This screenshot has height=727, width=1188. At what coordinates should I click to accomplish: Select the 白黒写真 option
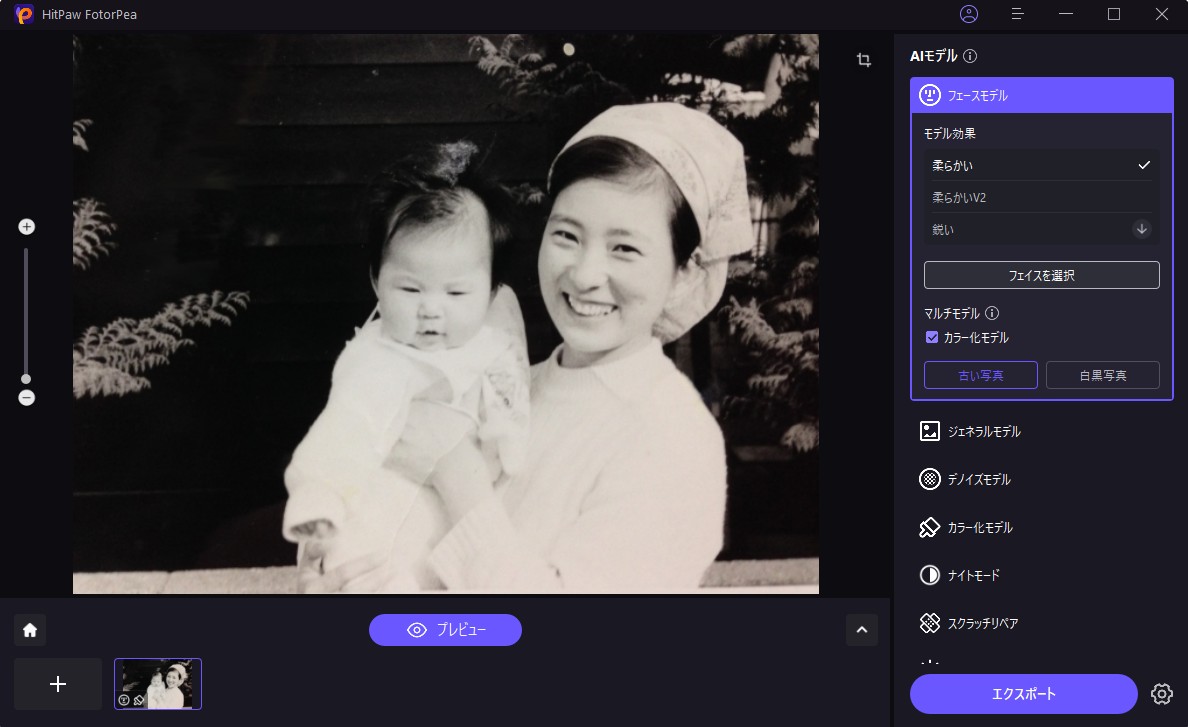point(1102,376)
